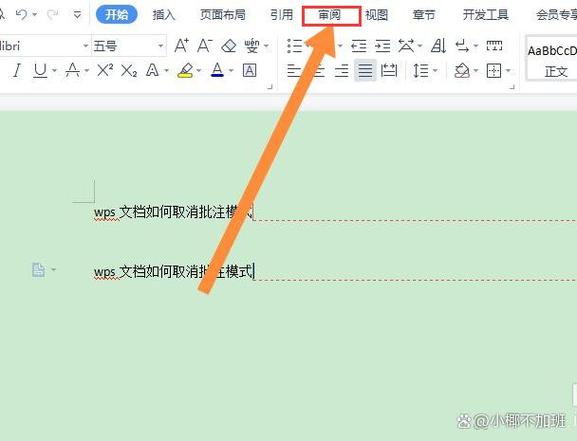Click the second line of document text
The image size is (577, 441).
[x=174, y=272]
